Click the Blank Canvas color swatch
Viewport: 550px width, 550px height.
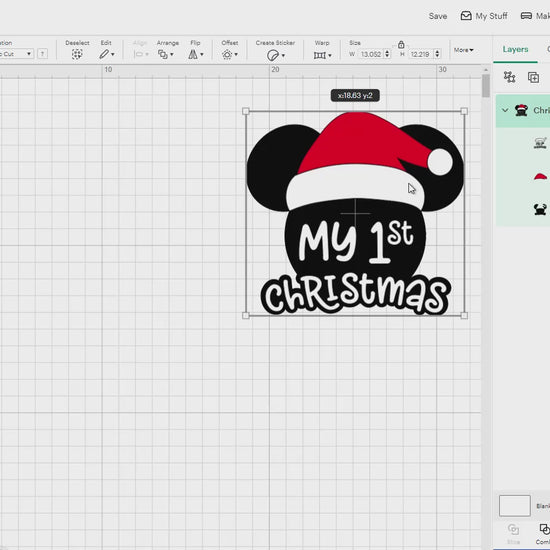coord(515,505)
